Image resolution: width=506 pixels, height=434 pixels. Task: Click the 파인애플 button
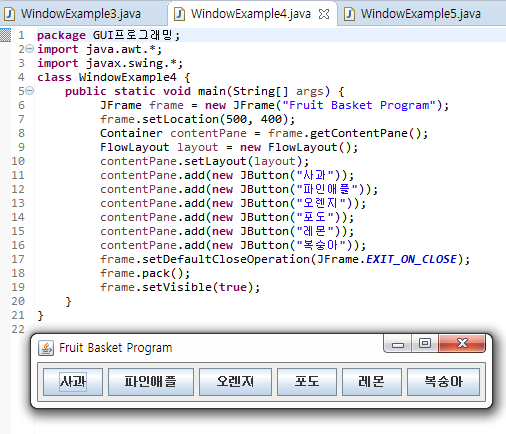click(151, 382)
